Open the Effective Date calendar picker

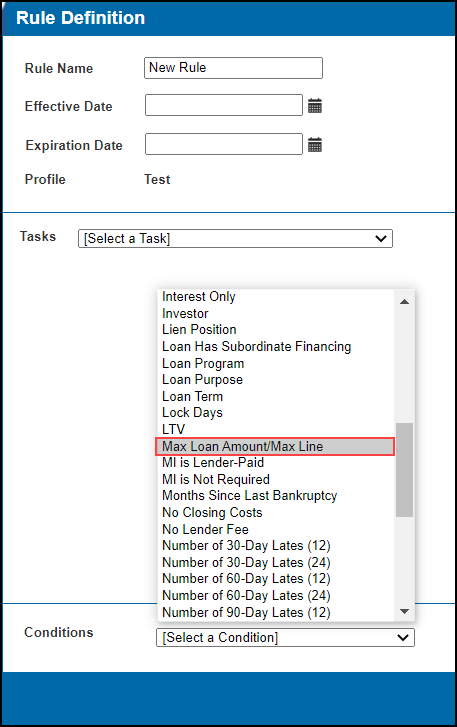point(315,106)
